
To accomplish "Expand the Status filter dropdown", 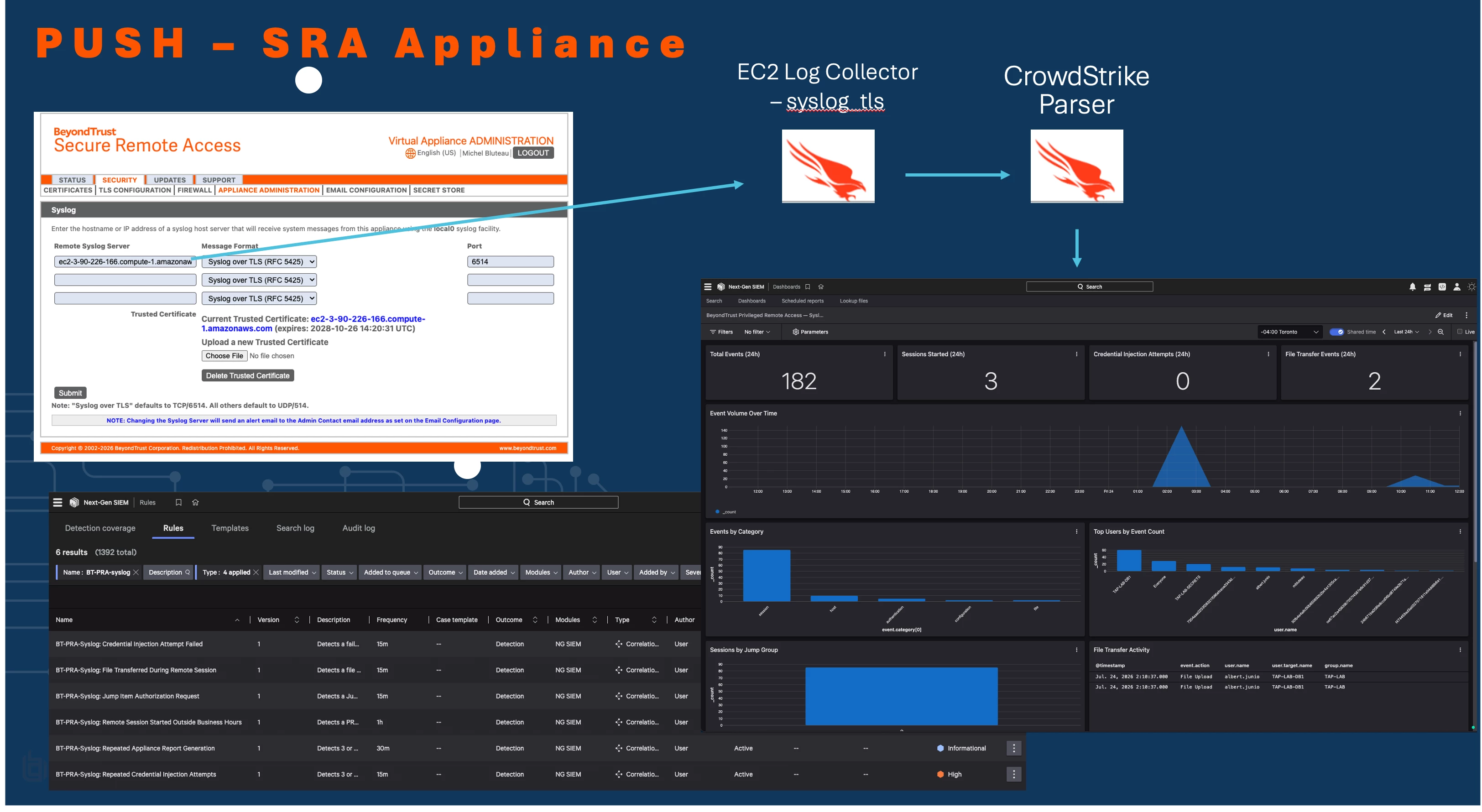I will coord(339,573).
